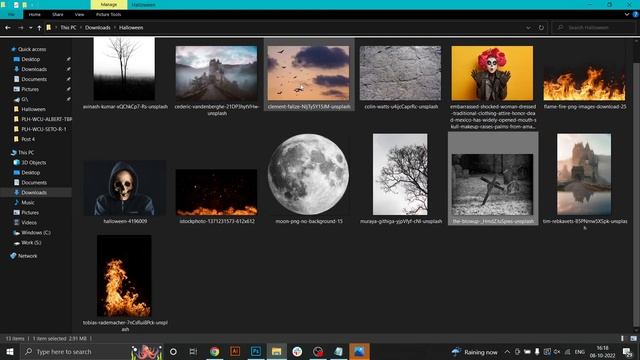
Task: Open the File menu
Action: point(11,14)
